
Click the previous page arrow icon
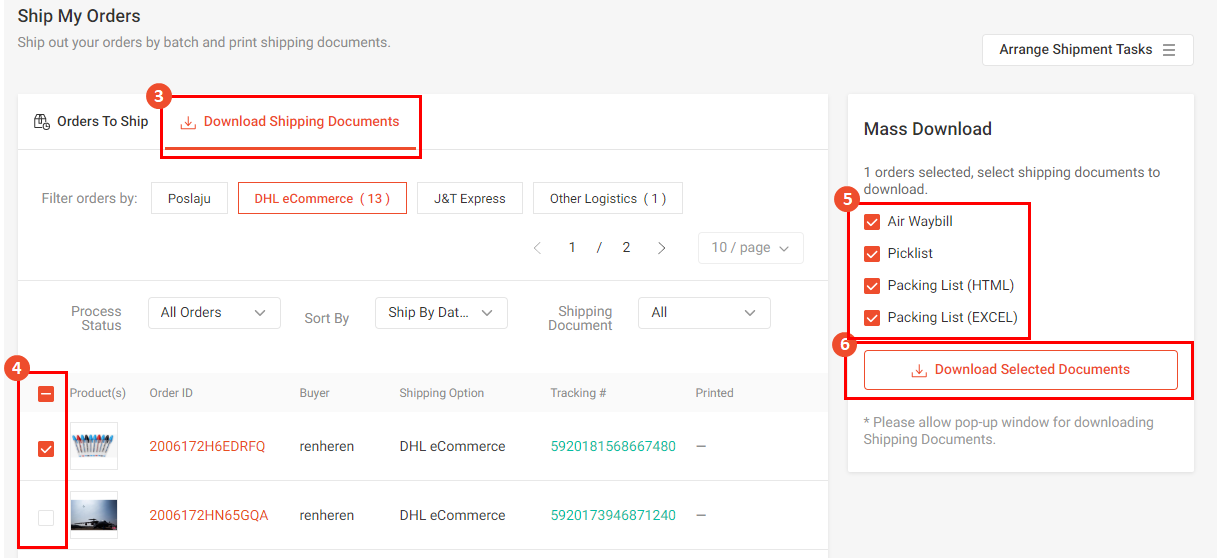pyautogui.click(x=537, y=248)
